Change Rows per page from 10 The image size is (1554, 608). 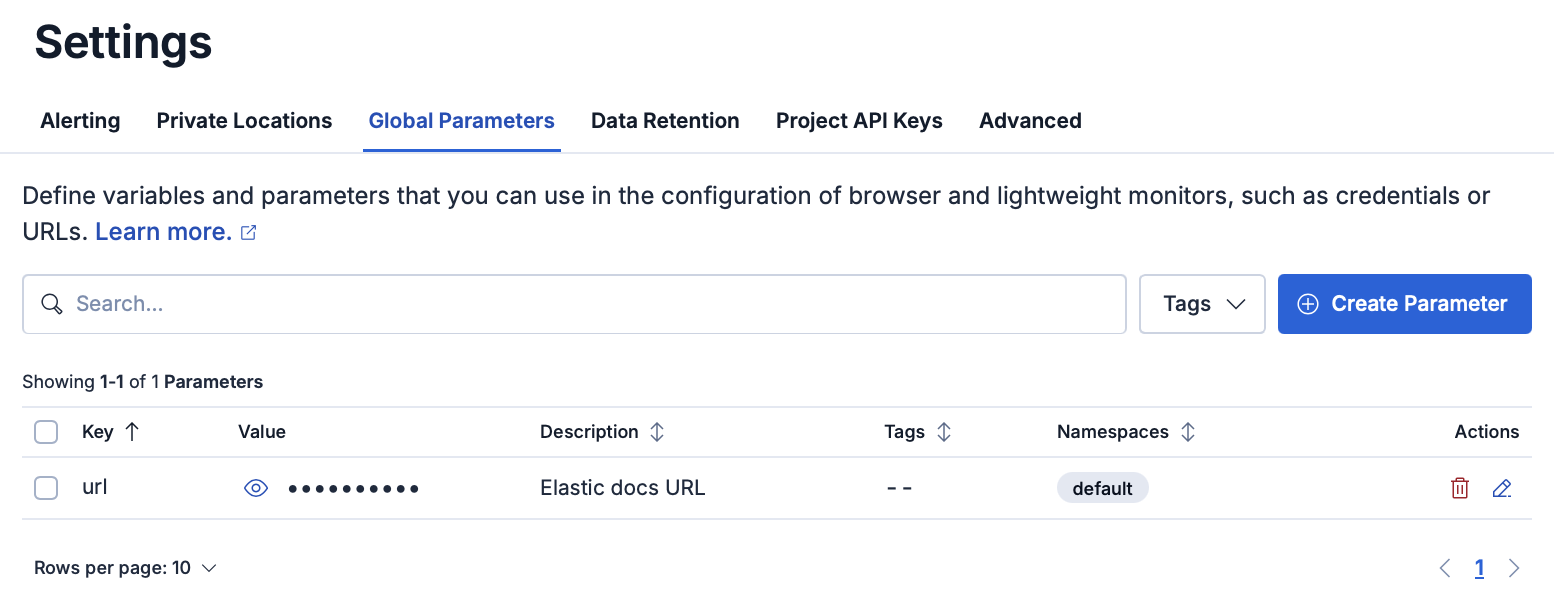pyautogui.click(x=125, y=567)
